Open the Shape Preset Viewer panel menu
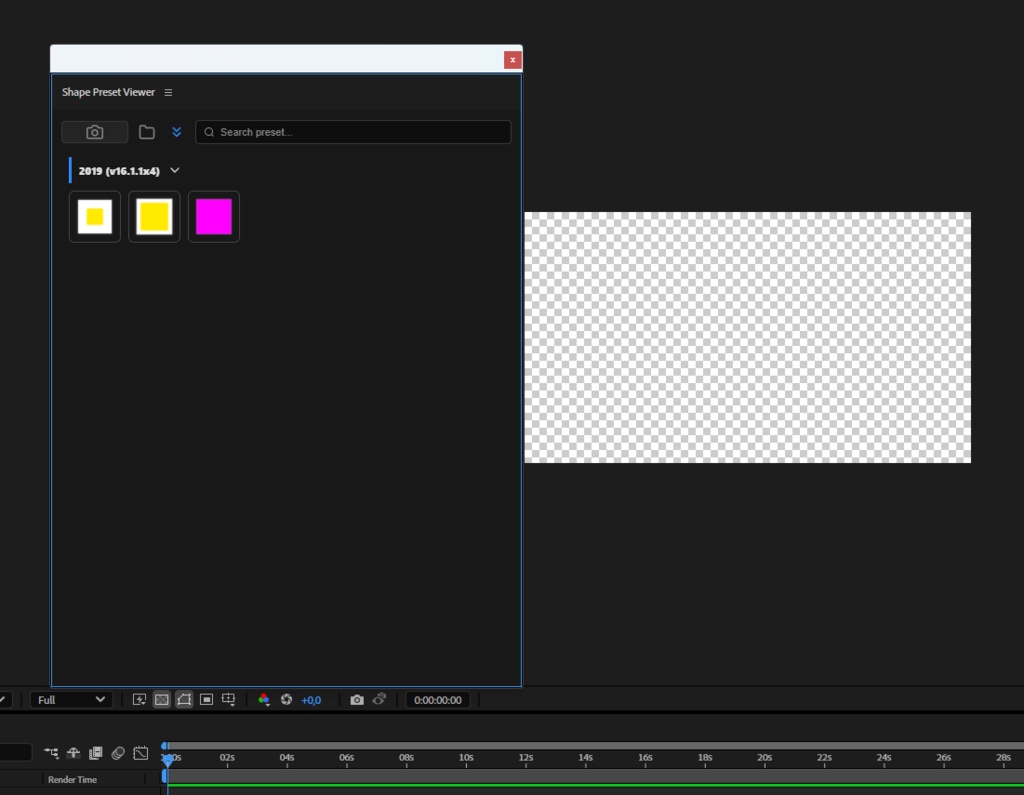 (x=168, y=92)
